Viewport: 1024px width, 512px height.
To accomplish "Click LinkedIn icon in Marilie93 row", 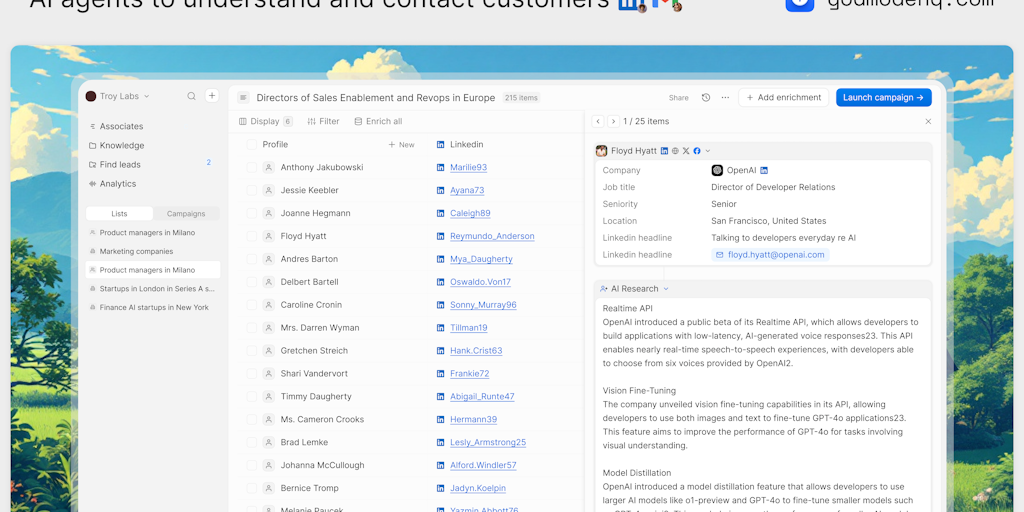I will 440,167.
